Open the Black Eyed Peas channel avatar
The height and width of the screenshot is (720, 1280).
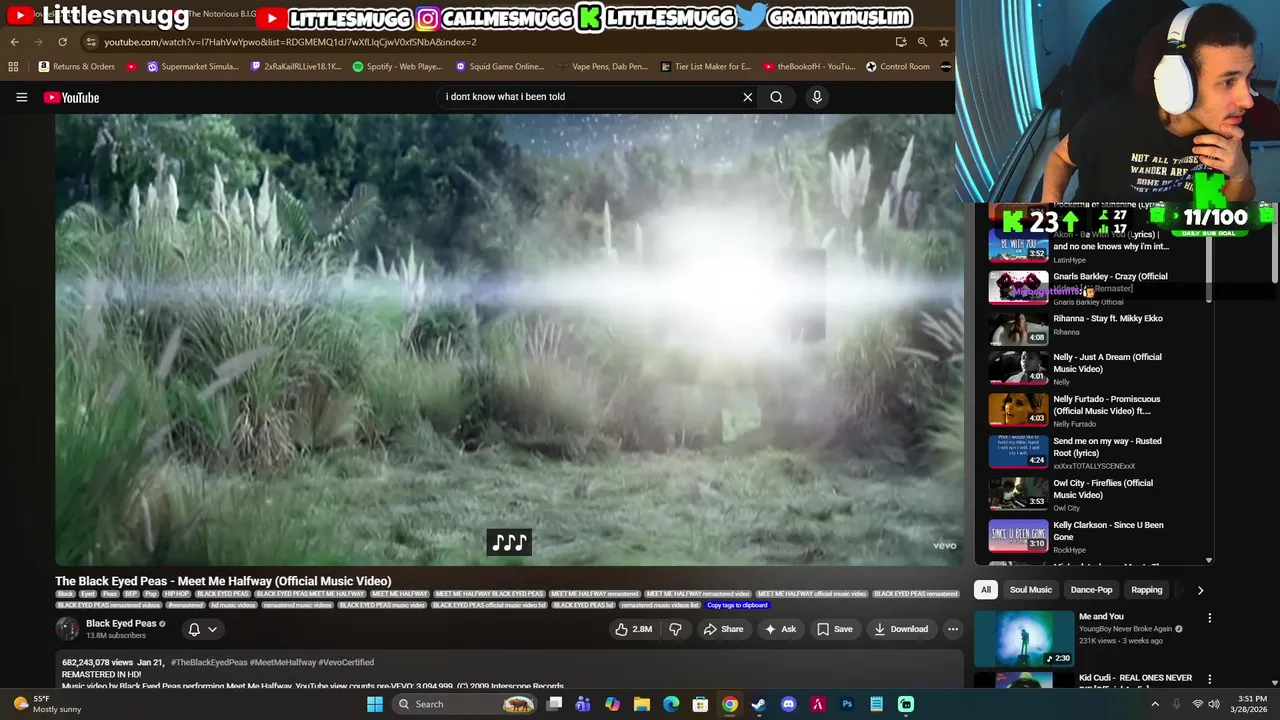click(67, 629)
